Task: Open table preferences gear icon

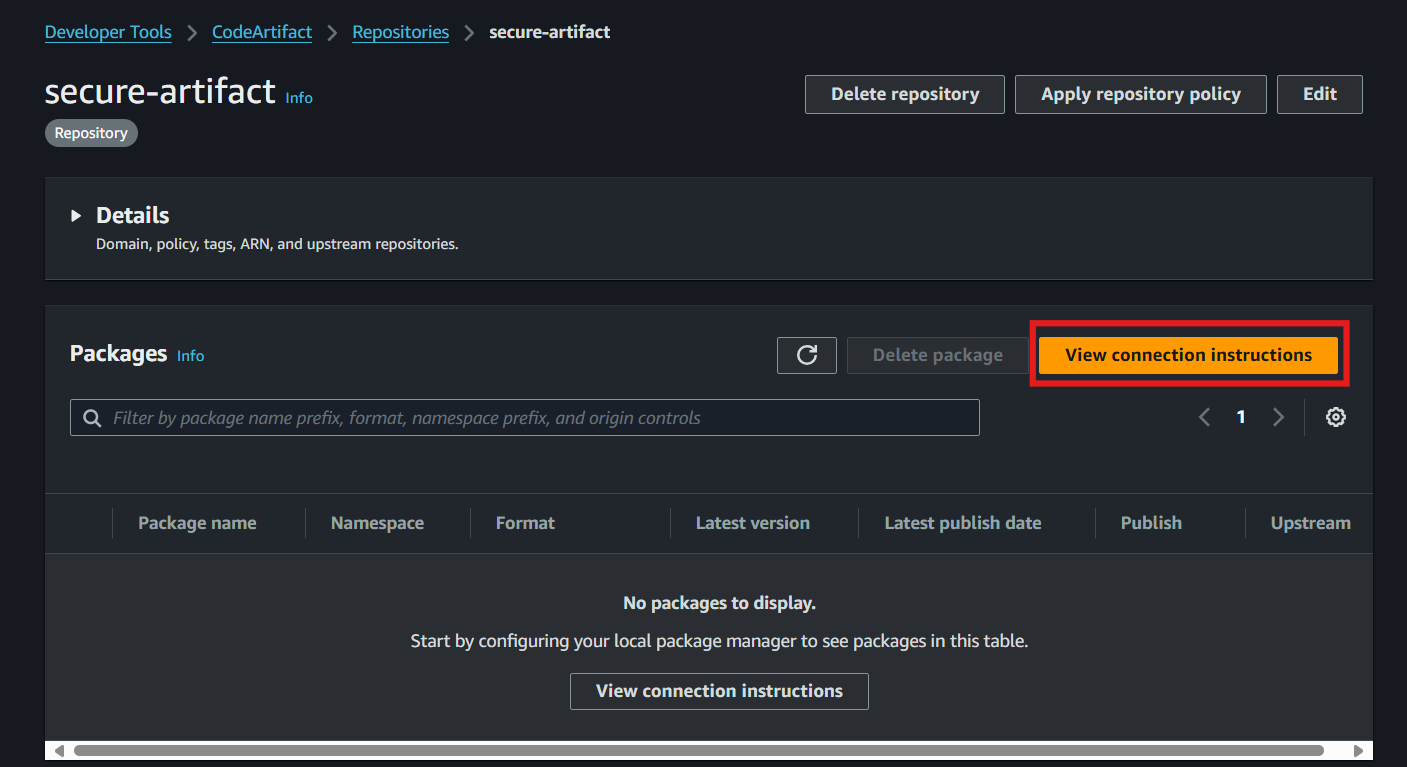Action: pos(1336,418)
